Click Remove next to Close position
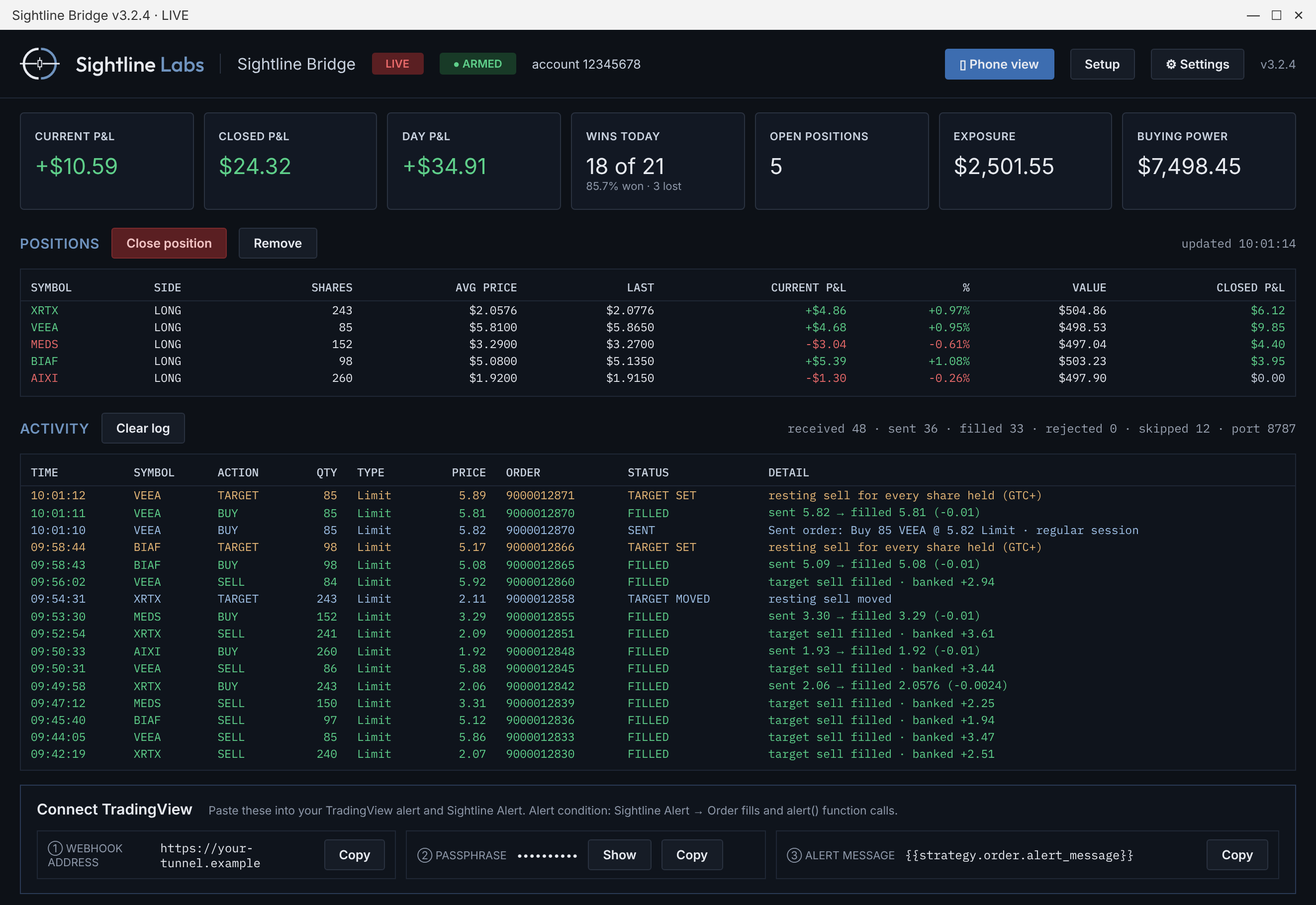1316x905 pixels. click(x=278, y=243)
